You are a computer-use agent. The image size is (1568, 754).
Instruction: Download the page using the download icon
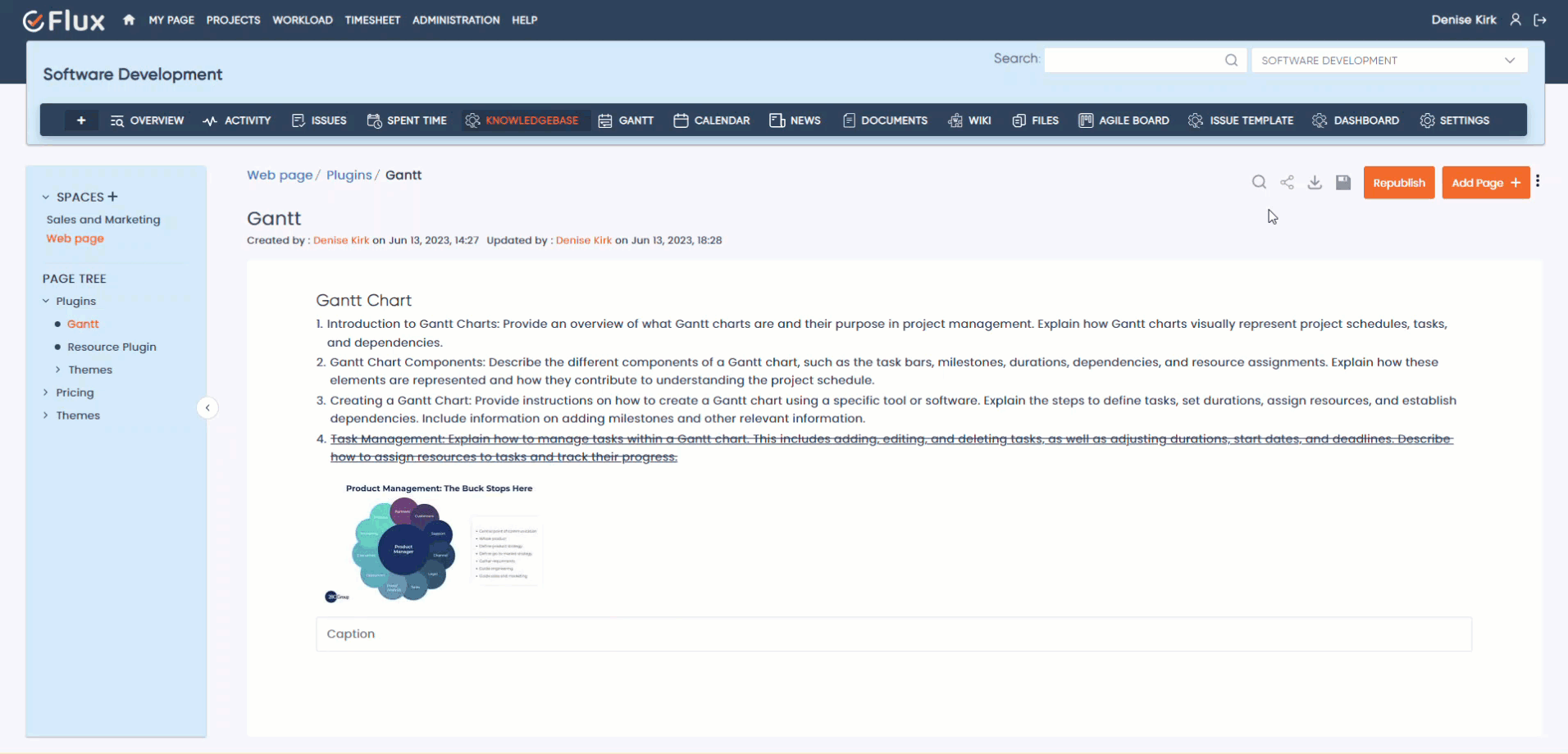(1315, 182)
